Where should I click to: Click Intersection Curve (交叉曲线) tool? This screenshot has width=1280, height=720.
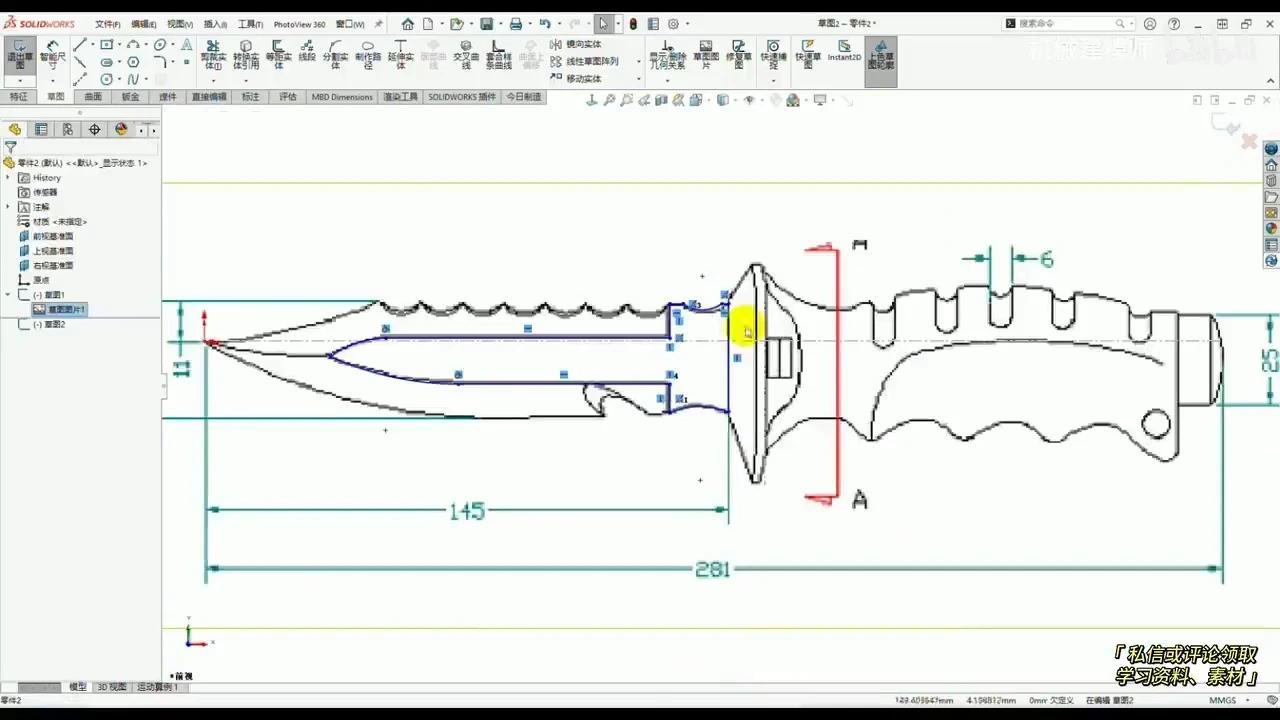(465, 55)
